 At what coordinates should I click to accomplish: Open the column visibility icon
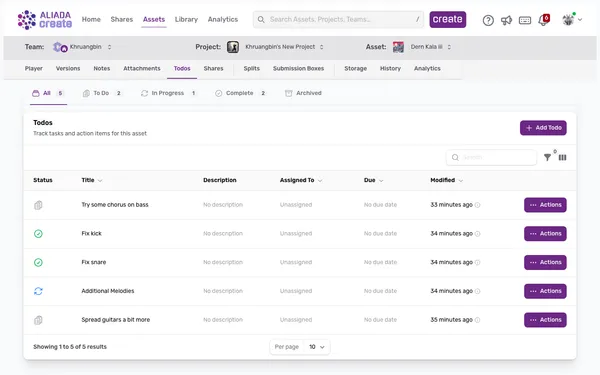point(562,157)
